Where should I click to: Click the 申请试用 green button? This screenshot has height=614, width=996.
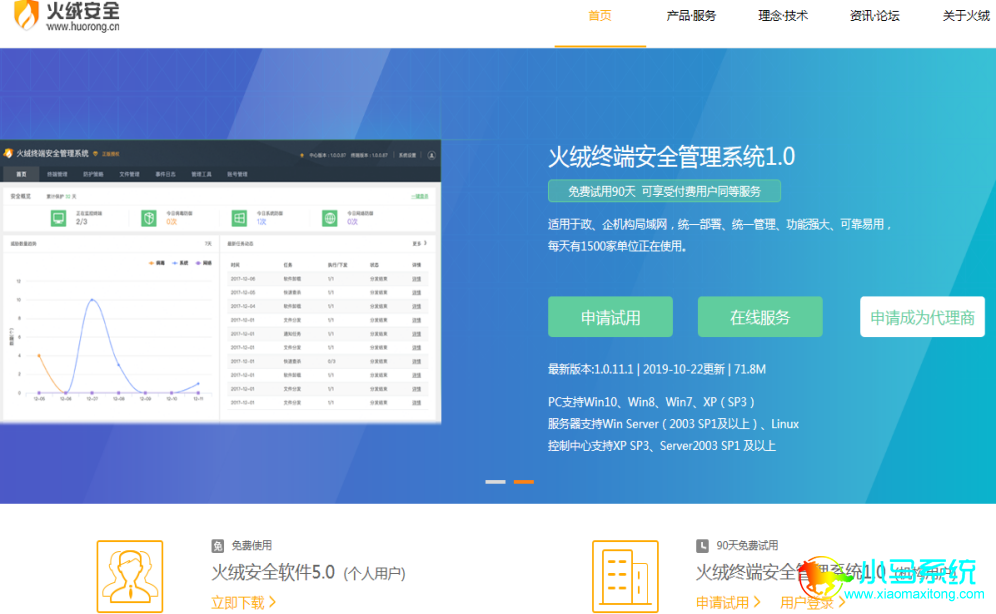pos(610,317)
